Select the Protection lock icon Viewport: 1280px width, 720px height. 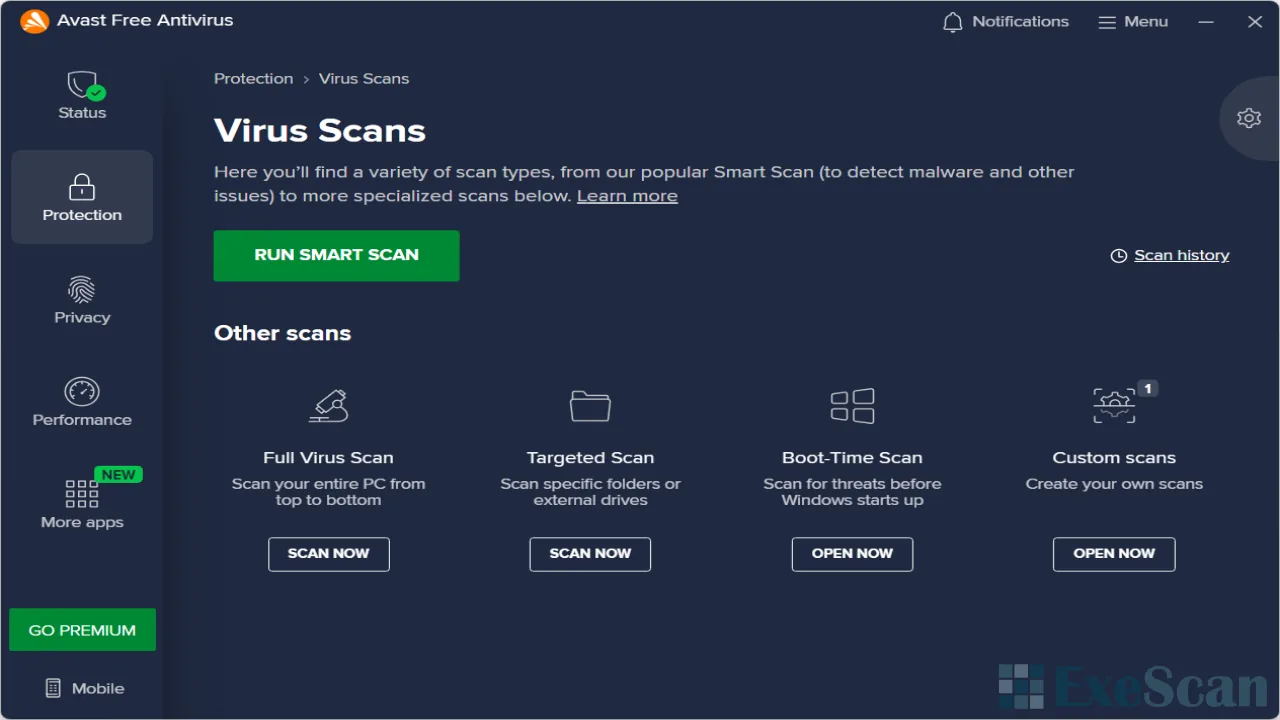(x=82, y=187)
